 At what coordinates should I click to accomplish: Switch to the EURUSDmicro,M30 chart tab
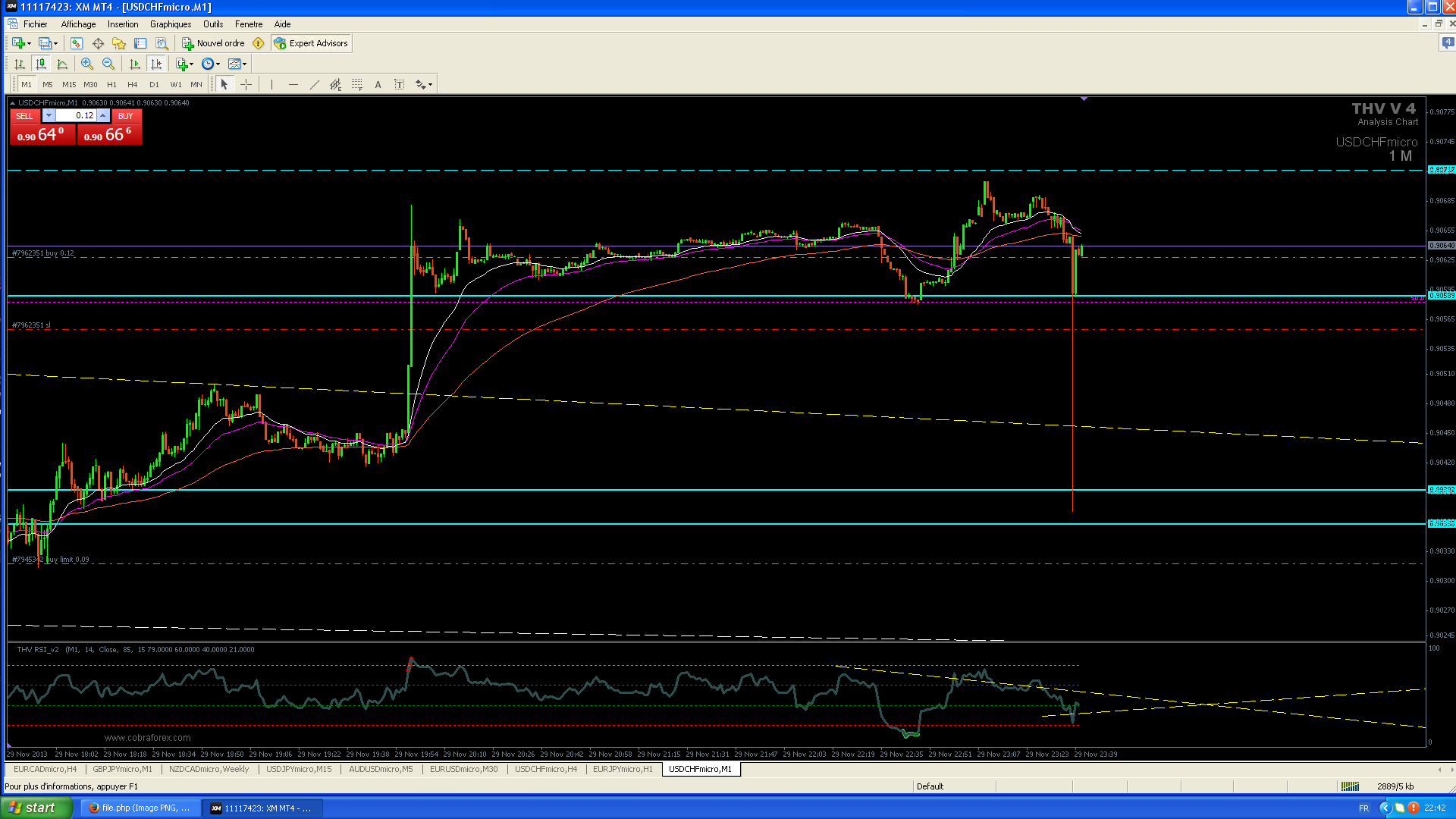pos(463,769)
